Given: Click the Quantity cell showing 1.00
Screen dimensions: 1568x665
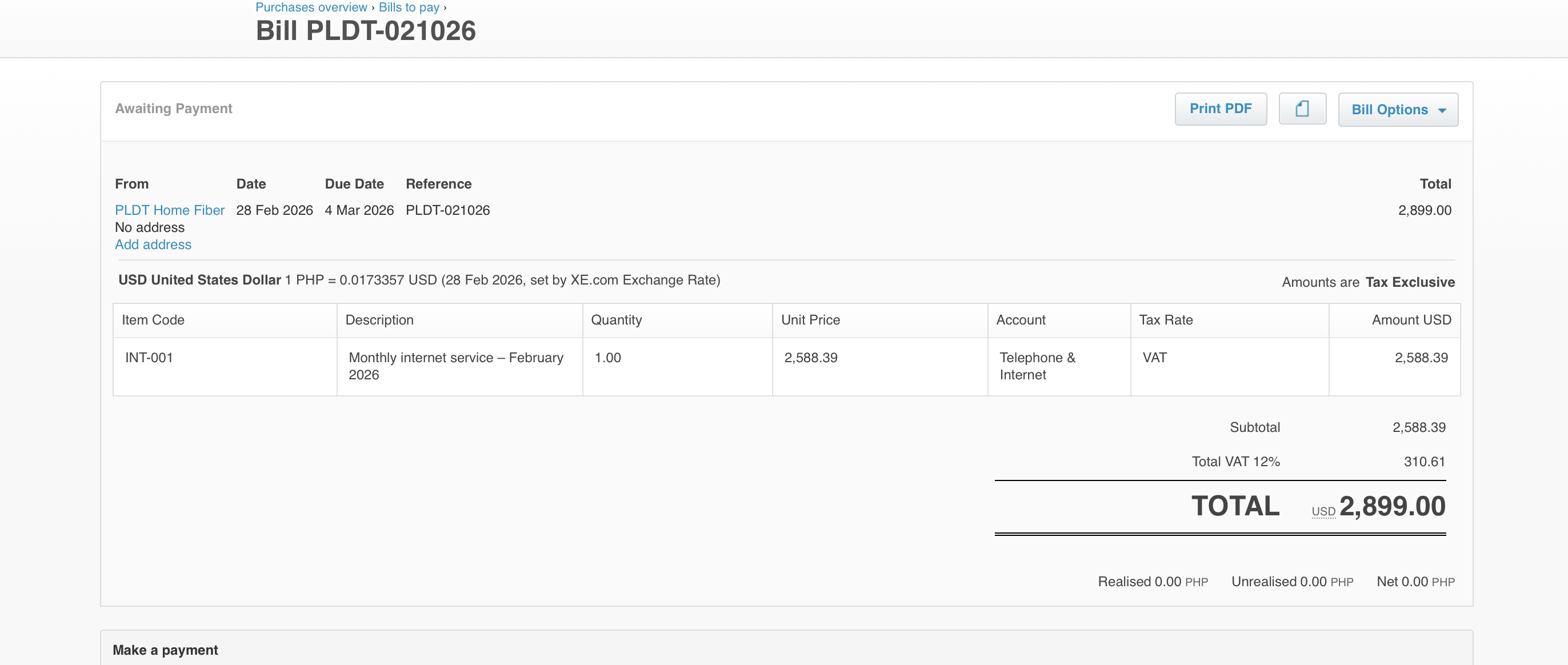Looking at the screenshot, I should [x=607, y=358].
